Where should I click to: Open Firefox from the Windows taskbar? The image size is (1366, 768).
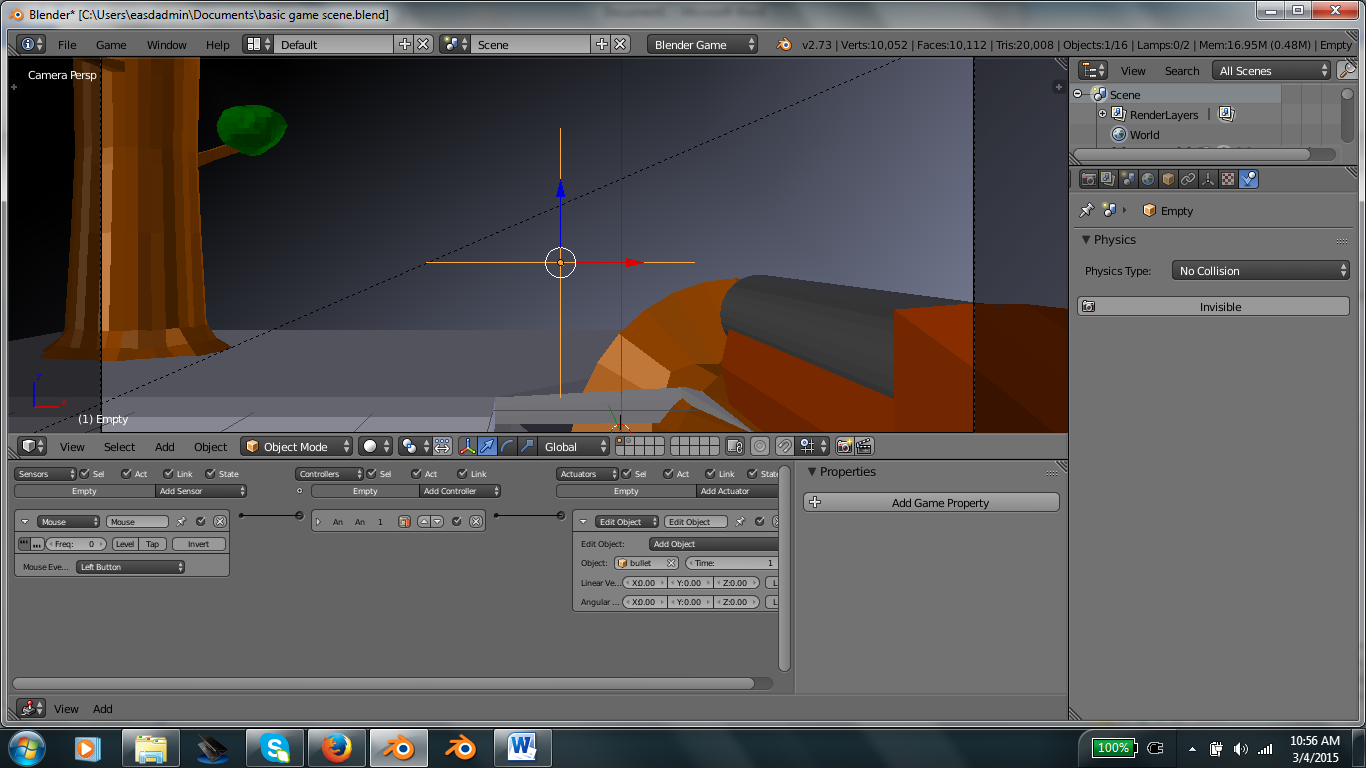(337, 748)
